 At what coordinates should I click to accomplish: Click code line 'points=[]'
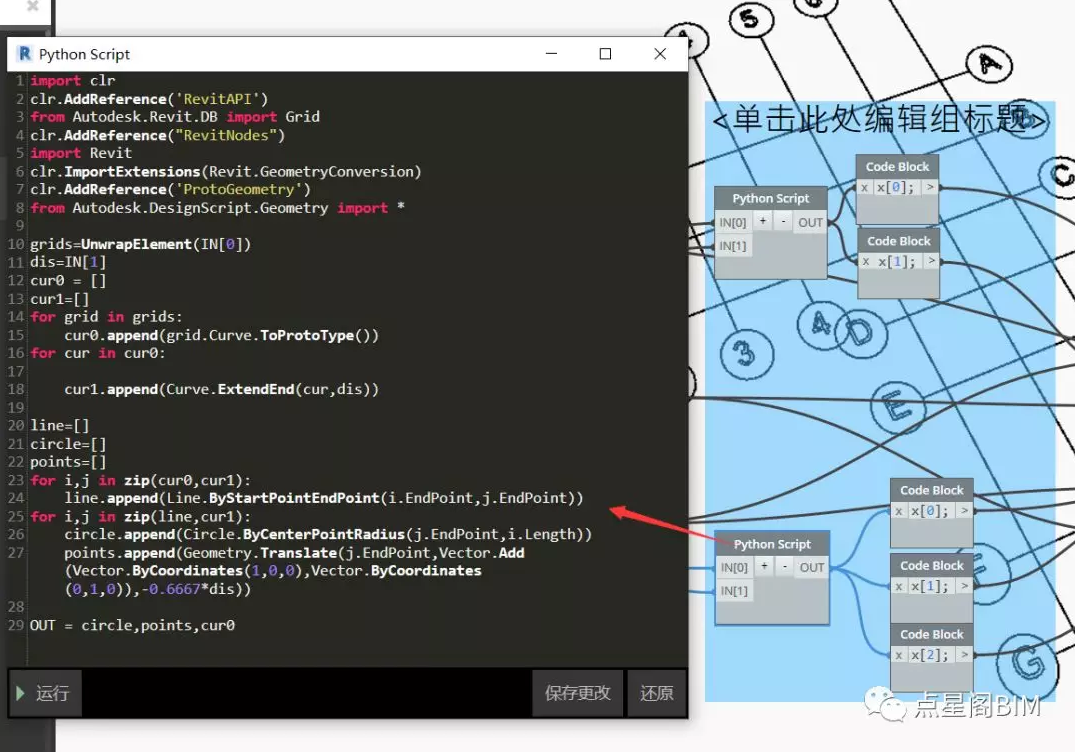pos(68,462)
